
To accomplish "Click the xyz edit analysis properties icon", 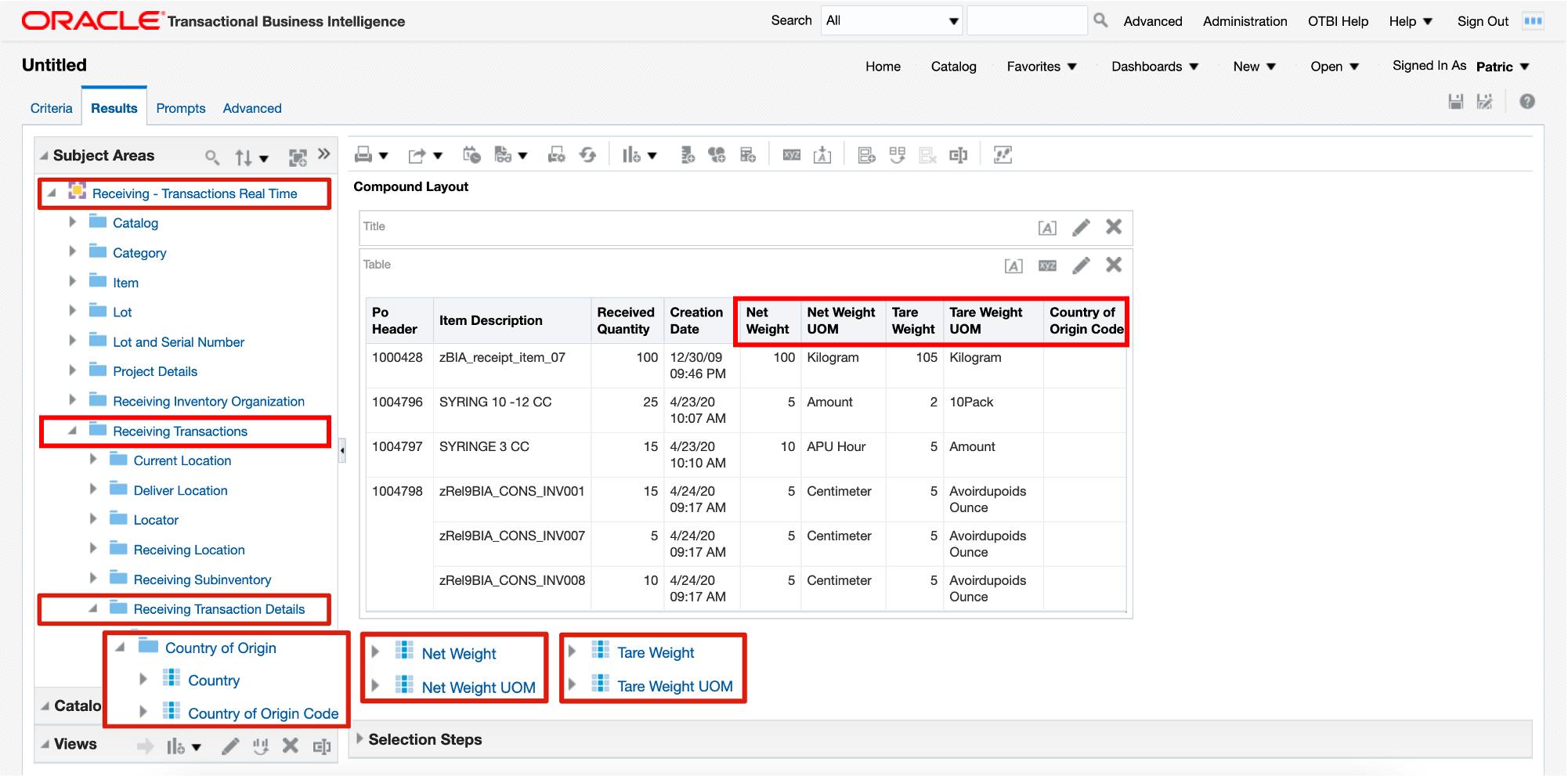I will [x=792, y=155].
